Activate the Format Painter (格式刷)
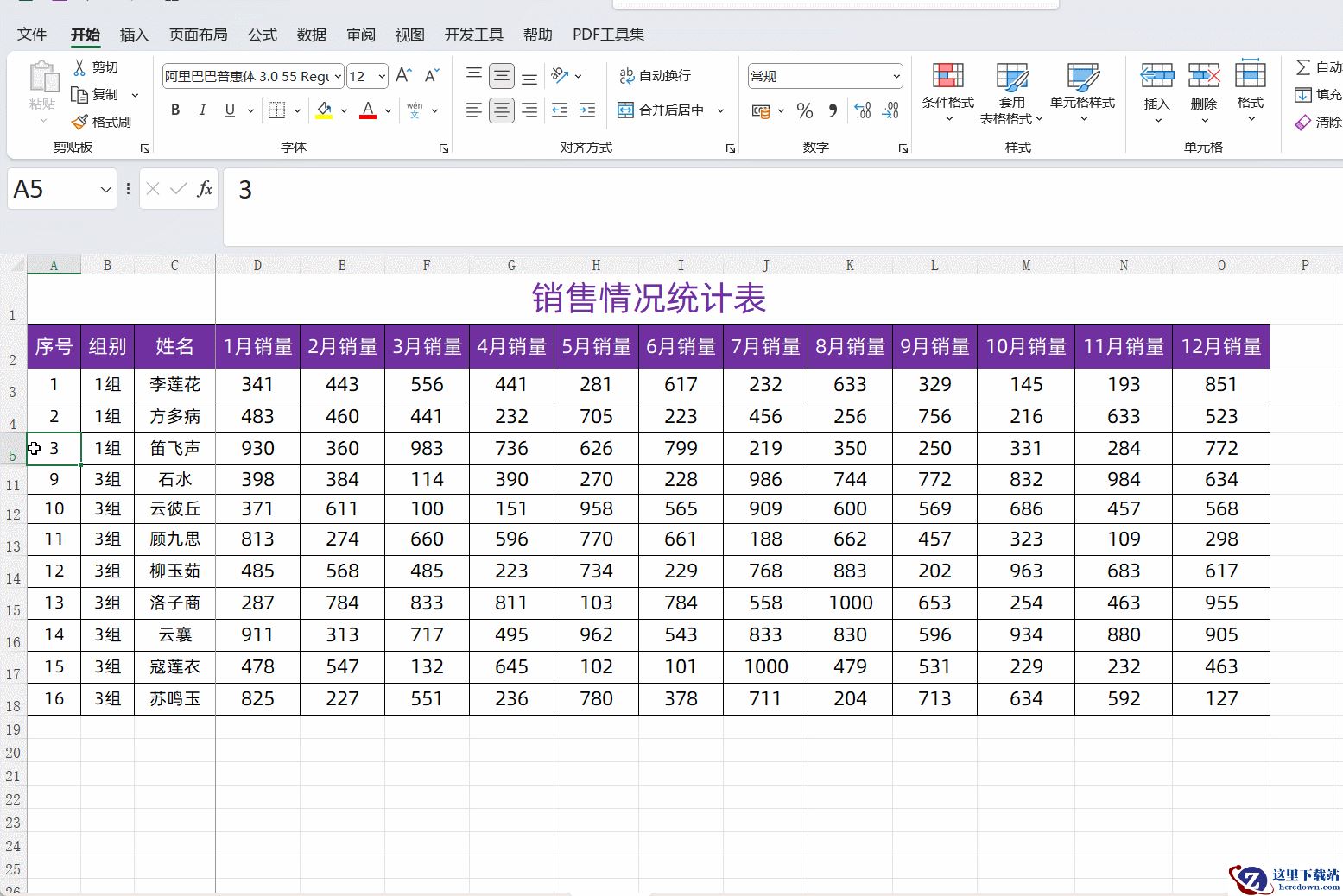Image resolution: width=1343 pixels, height=896 pixels. [101, 122]
